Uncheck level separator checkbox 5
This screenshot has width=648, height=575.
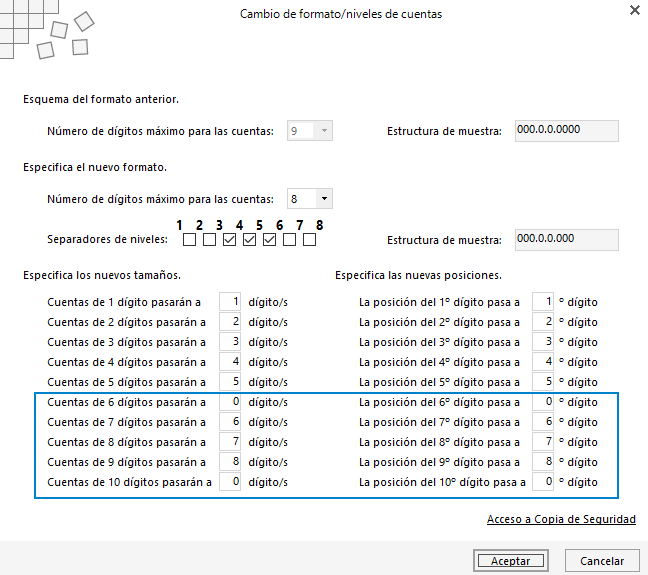pos(269,240)
